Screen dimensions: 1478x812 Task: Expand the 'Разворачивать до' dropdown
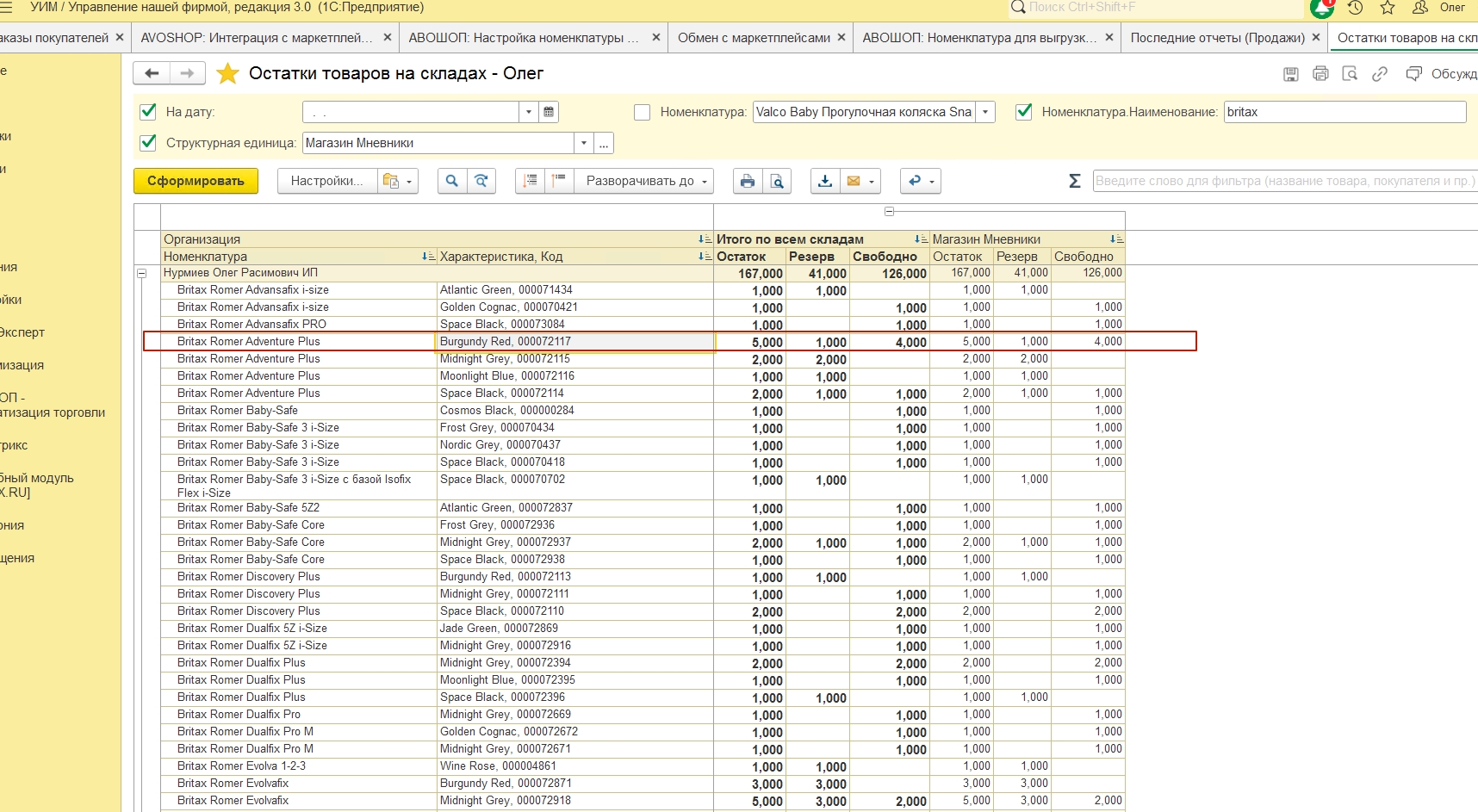644,181
